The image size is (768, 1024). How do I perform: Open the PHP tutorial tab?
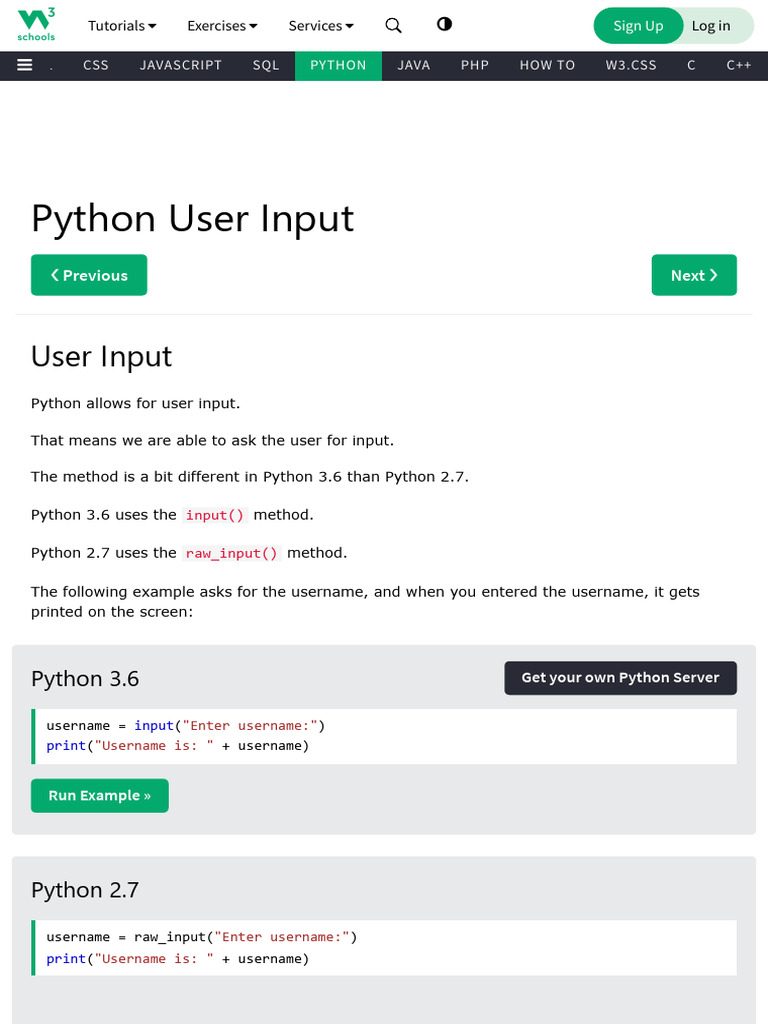point(475,65)
